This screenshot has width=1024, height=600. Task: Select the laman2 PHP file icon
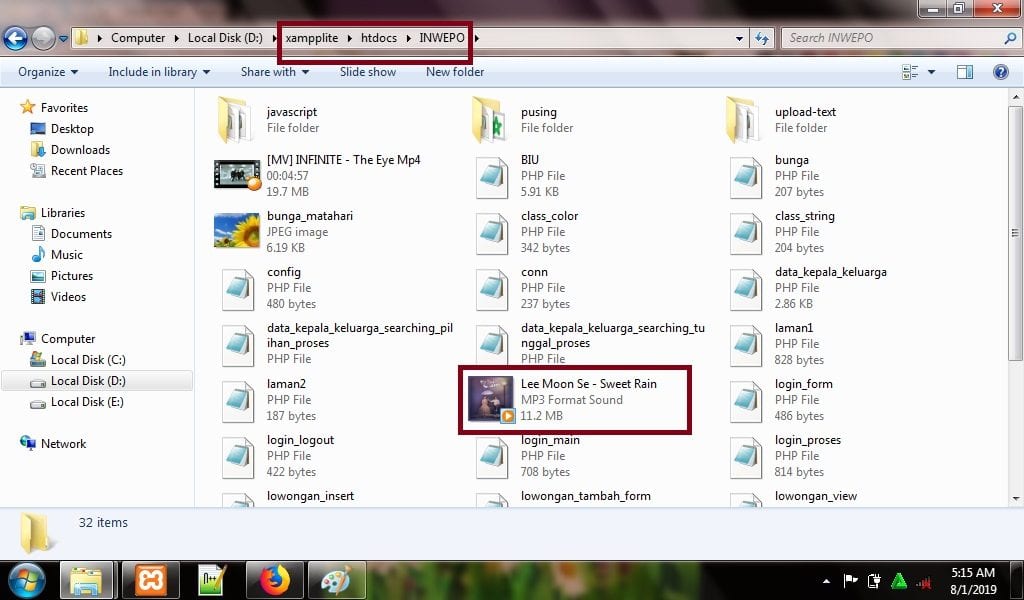click(x=238, y=402)
